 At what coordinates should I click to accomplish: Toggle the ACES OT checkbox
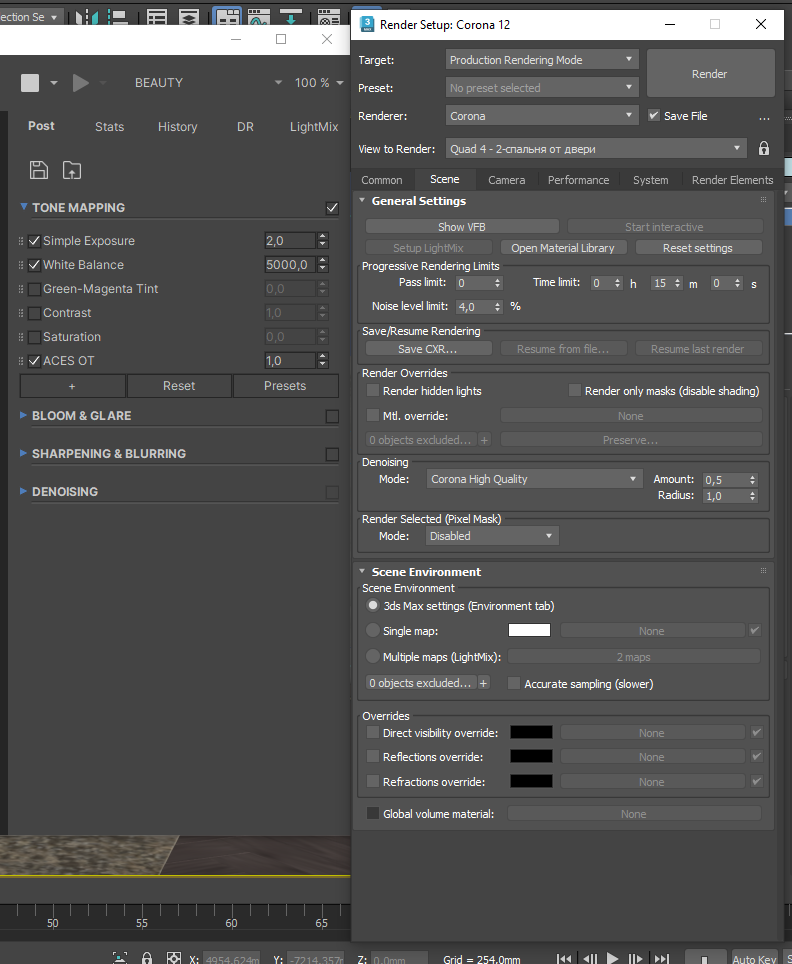(x=34, y=361)
